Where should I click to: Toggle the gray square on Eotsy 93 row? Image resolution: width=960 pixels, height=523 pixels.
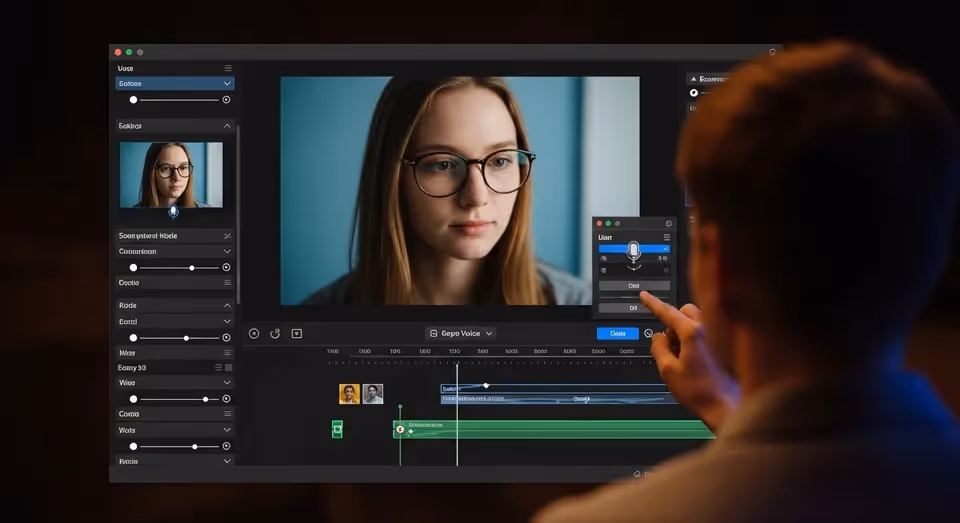[x=228, y=367]
